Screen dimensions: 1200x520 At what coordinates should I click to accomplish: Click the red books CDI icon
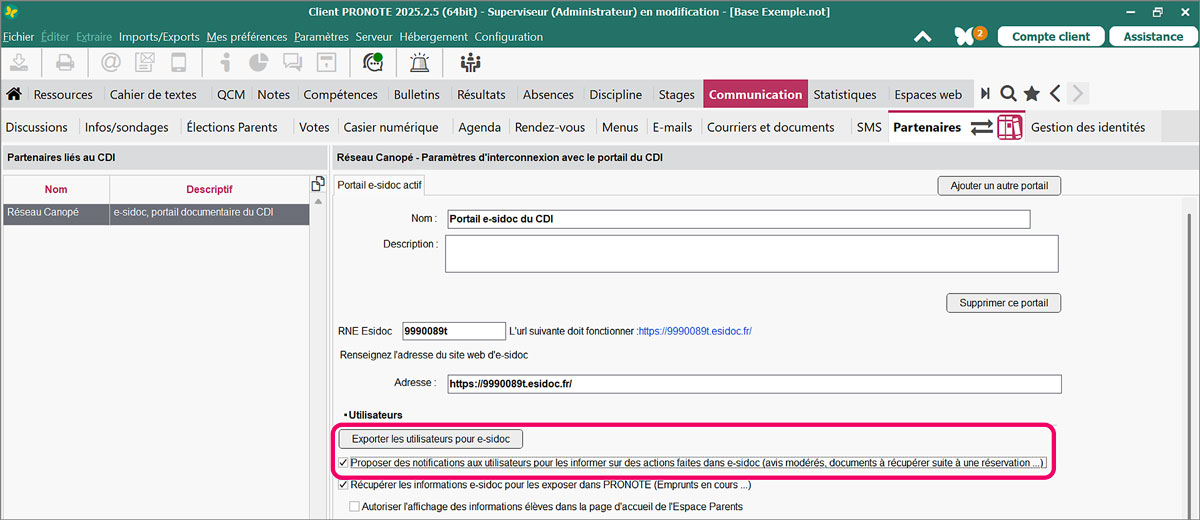point(1010,127)
